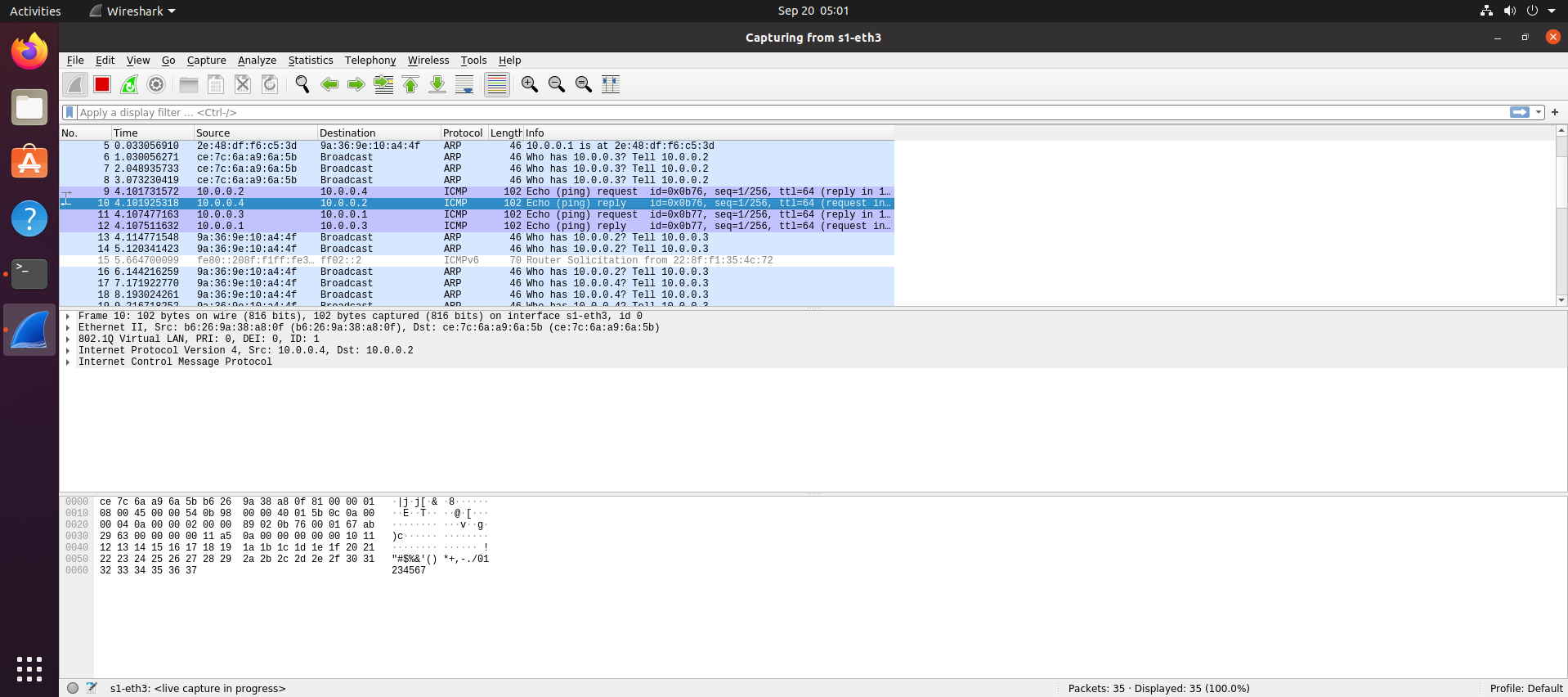Open capture options gear icon
Image resolution: width=1568 pixels, height=697 pixels.
[156, 84]
